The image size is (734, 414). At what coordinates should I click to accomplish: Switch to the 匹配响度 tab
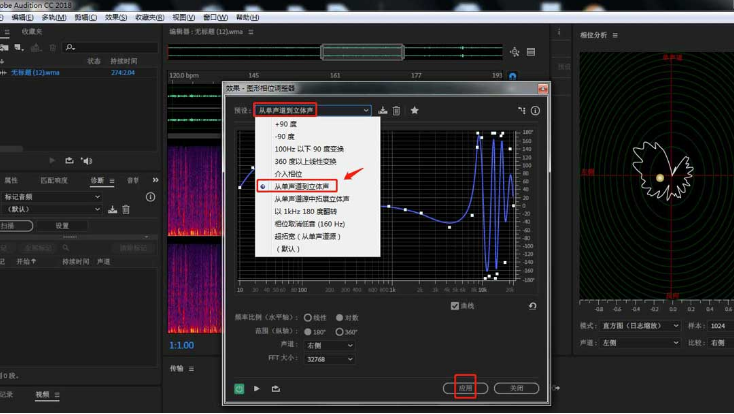pos(54,180)
